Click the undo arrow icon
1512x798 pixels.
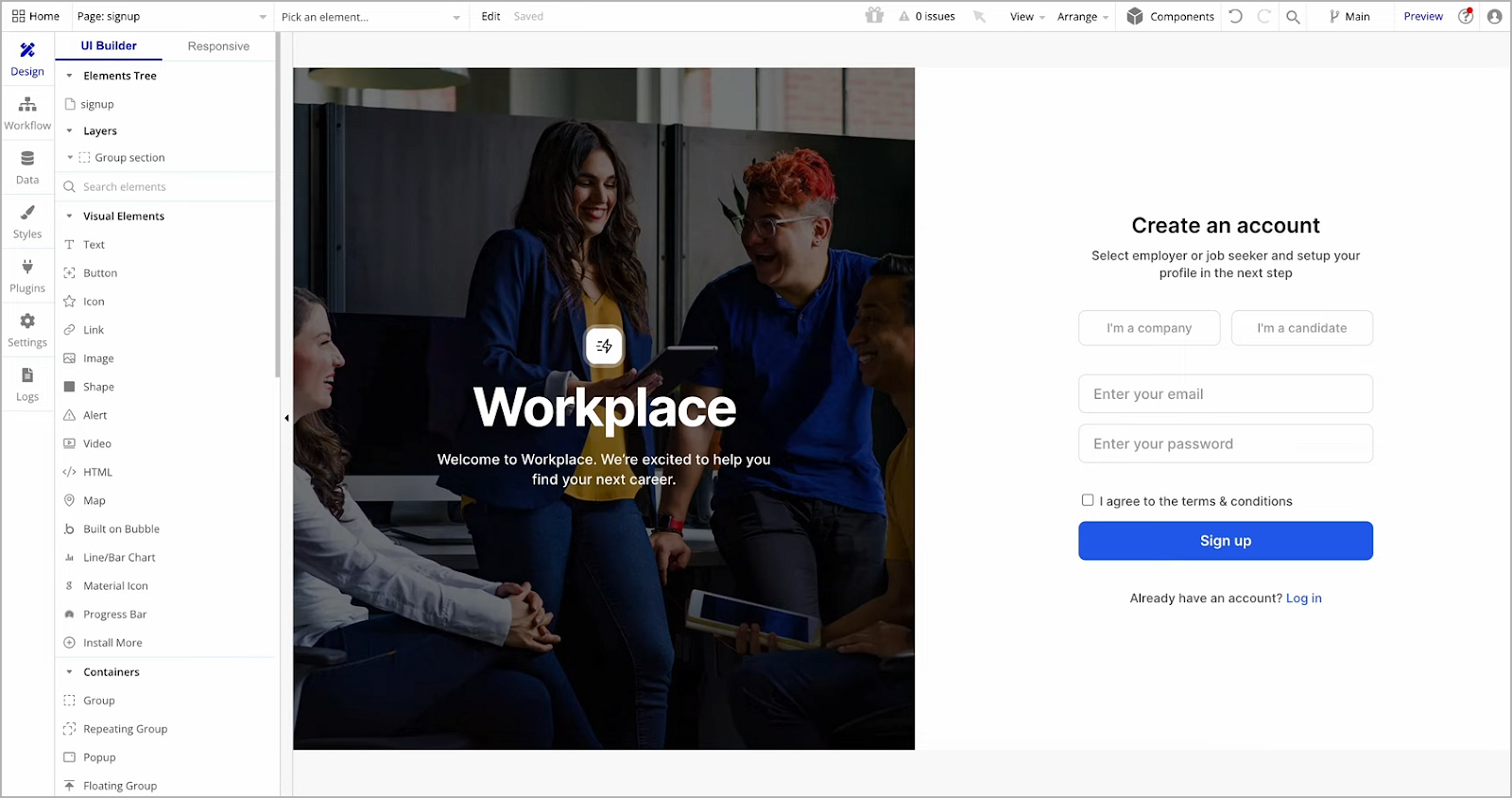pos(1235,16)
